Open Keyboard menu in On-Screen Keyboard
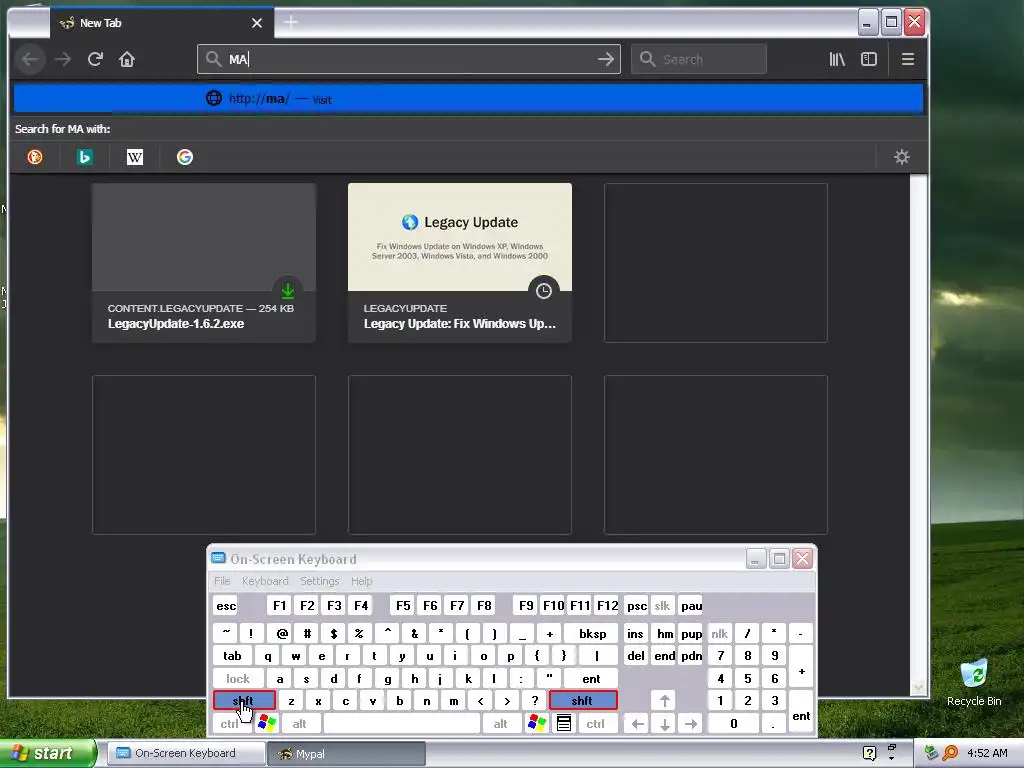This screenshot has width=1024, height=768. coord(264,581)
